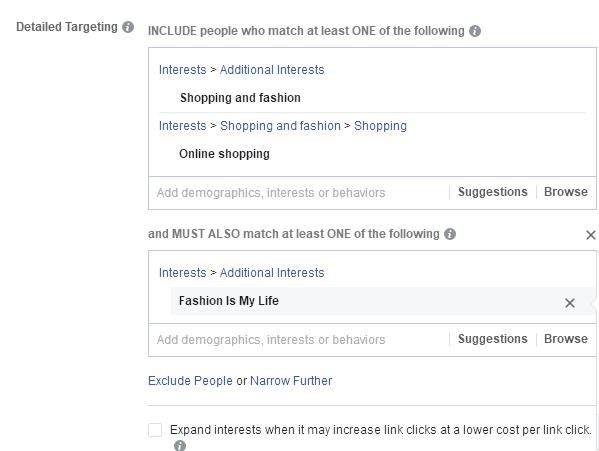Click Additional Interests breadcrumb in first box
The image size is (599, 451).
(x=272, y=70)
